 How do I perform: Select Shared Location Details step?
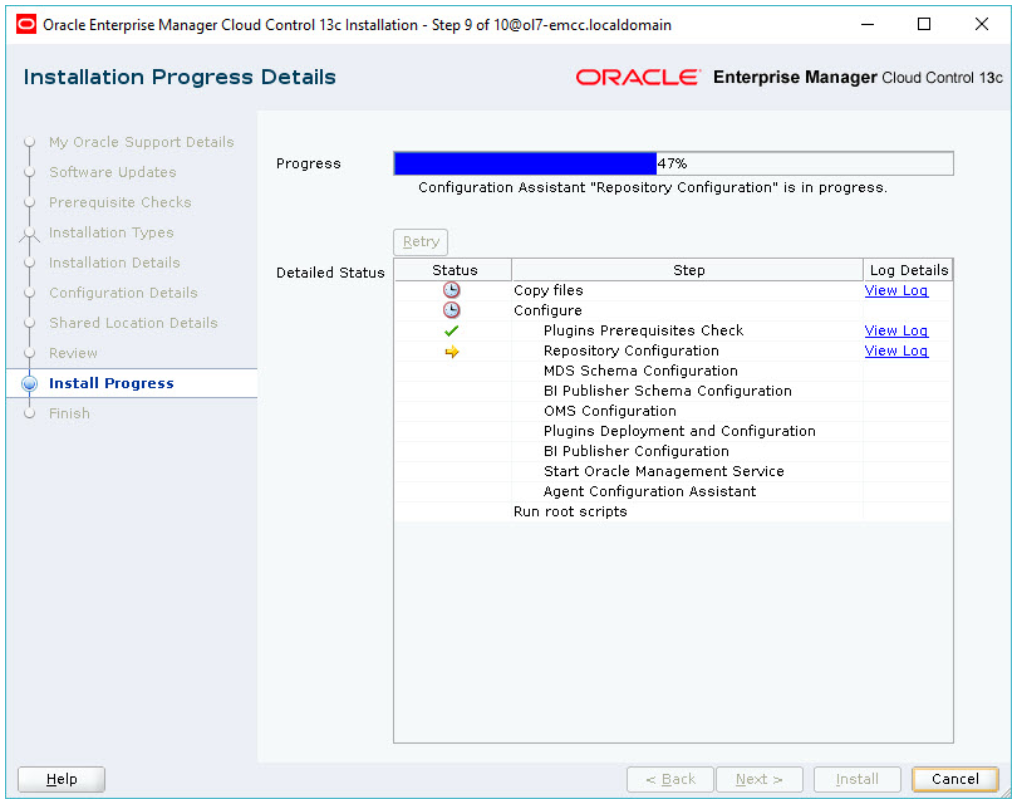pyautogui.click(x=134, y=323)
